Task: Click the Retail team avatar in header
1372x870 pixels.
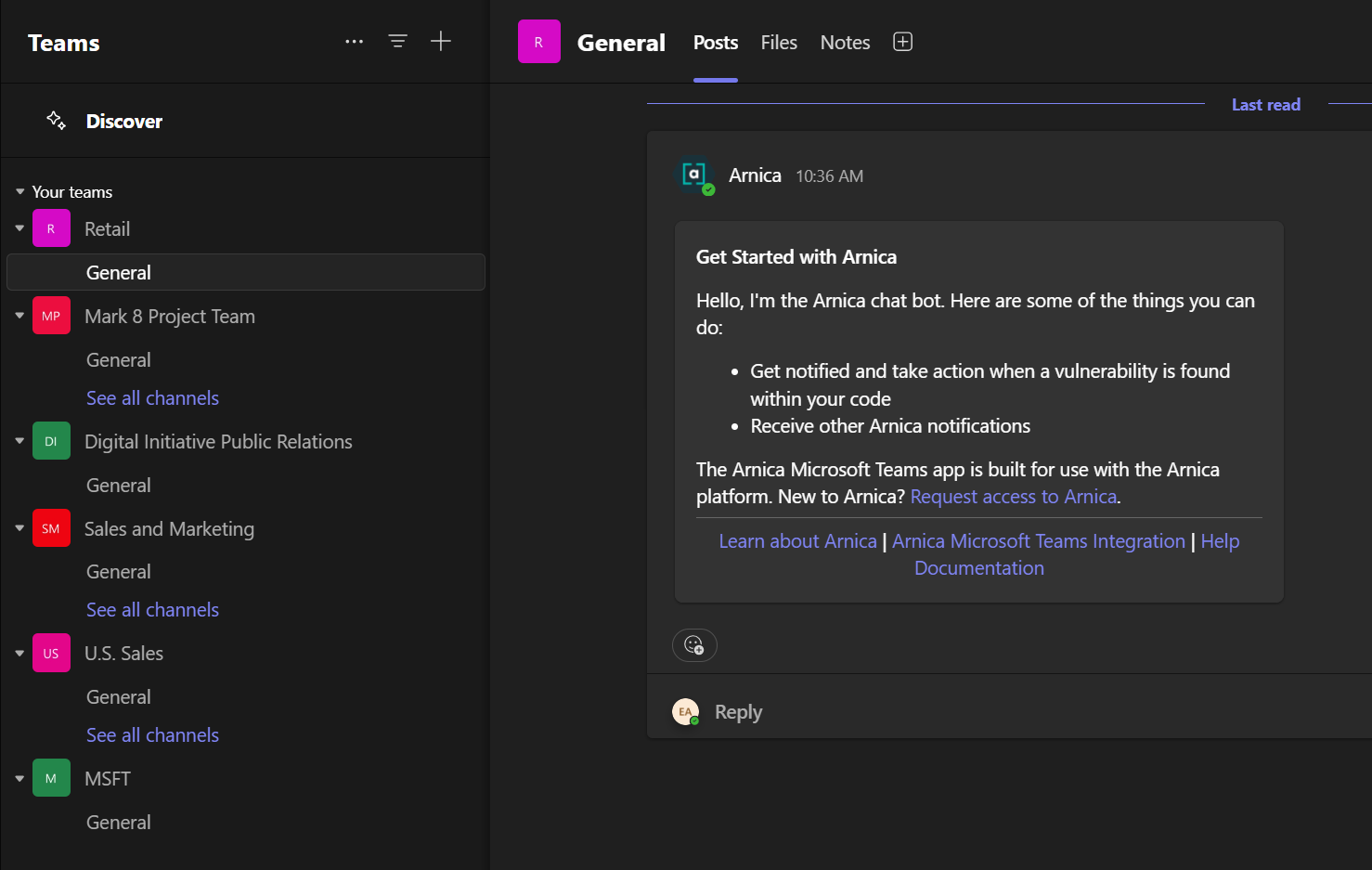Action: click(x=538, y=42)
